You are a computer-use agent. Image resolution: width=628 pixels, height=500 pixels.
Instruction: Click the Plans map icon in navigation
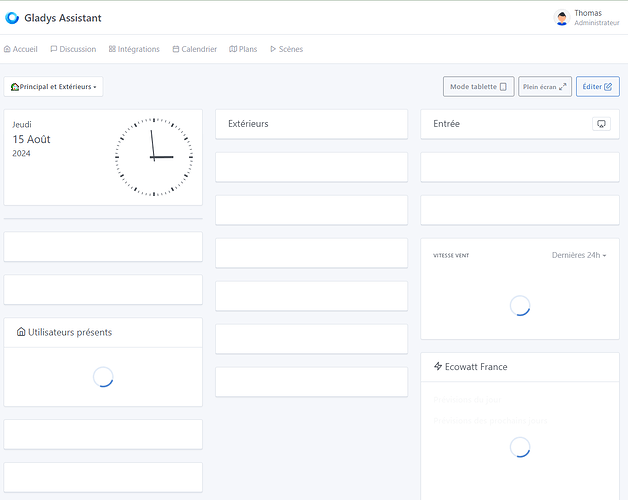tap(233, 49)
